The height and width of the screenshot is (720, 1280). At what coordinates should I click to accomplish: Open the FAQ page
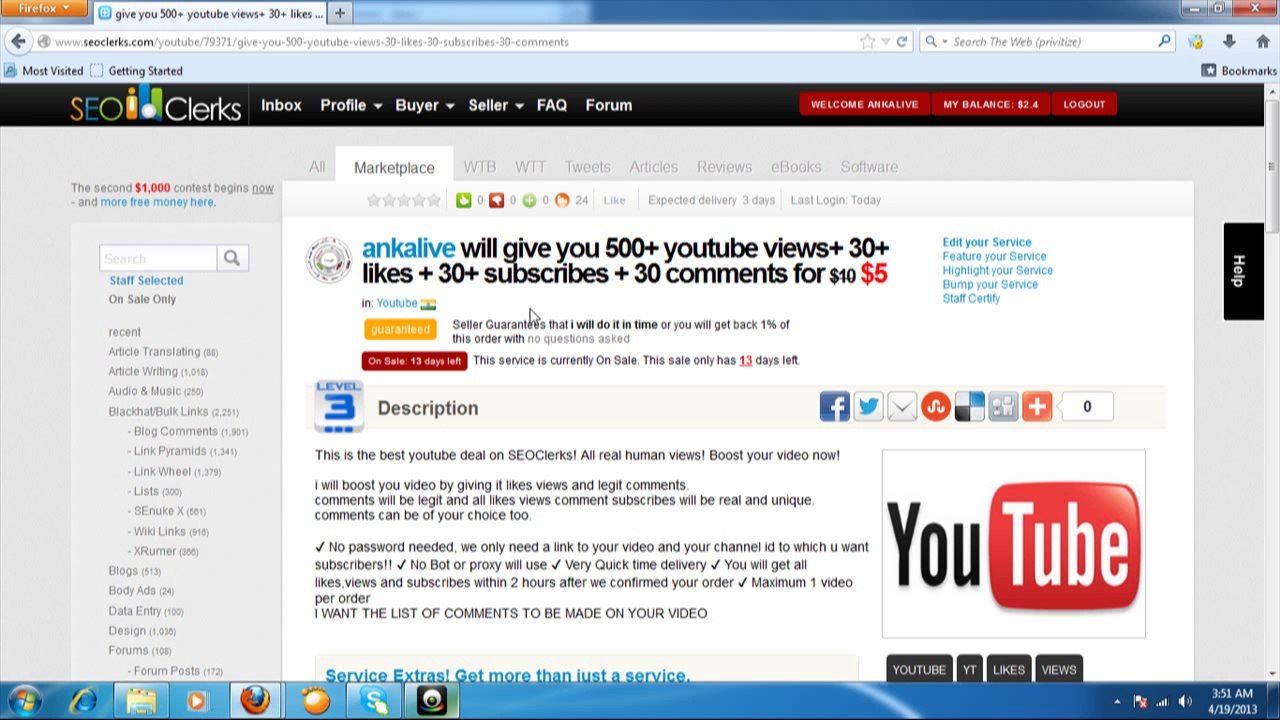pyautogui.click(x=552, y=105)
